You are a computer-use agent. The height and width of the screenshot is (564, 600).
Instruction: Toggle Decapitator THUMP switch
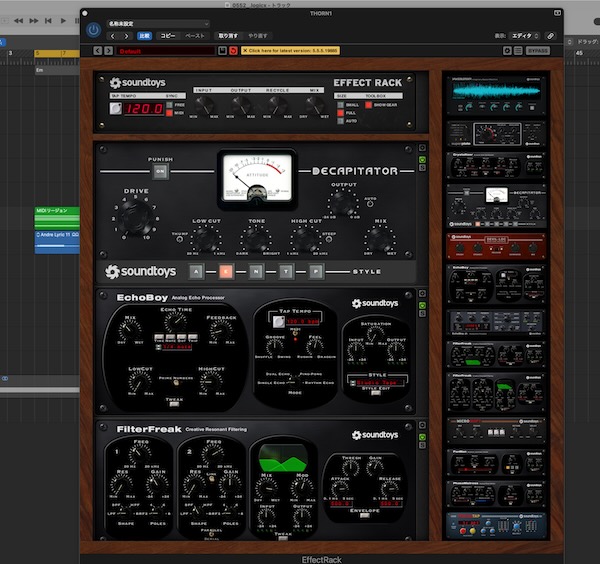(x=179, y=239)
